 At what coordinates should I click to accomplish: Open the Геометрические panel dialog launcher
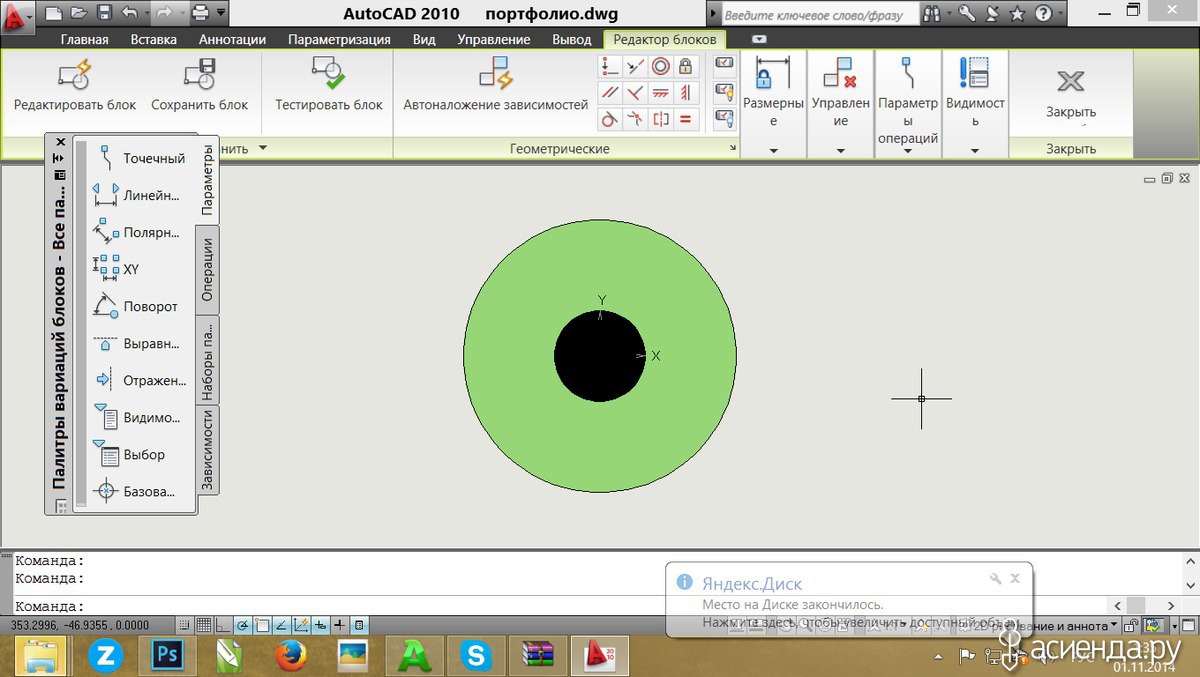[733, 149]
